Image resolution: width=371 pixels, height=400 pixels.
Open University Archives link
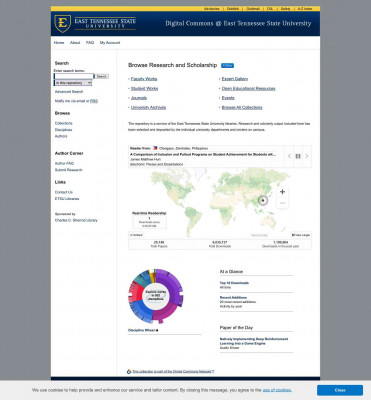point(148,108)
